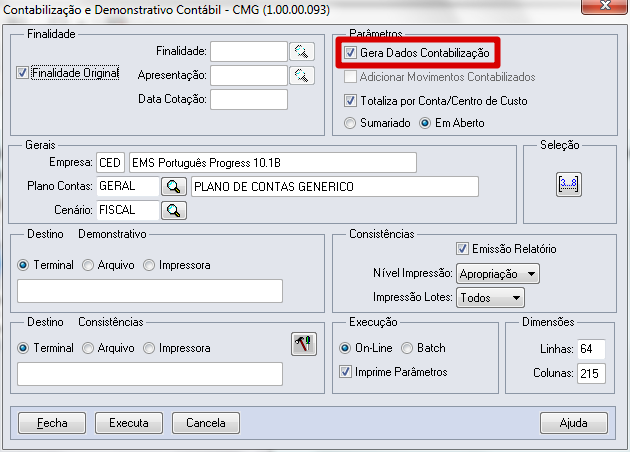The image size is (630, 452).
Task: Select Arquivo in Destino Demonstrativo
Action: coord(88,265)
